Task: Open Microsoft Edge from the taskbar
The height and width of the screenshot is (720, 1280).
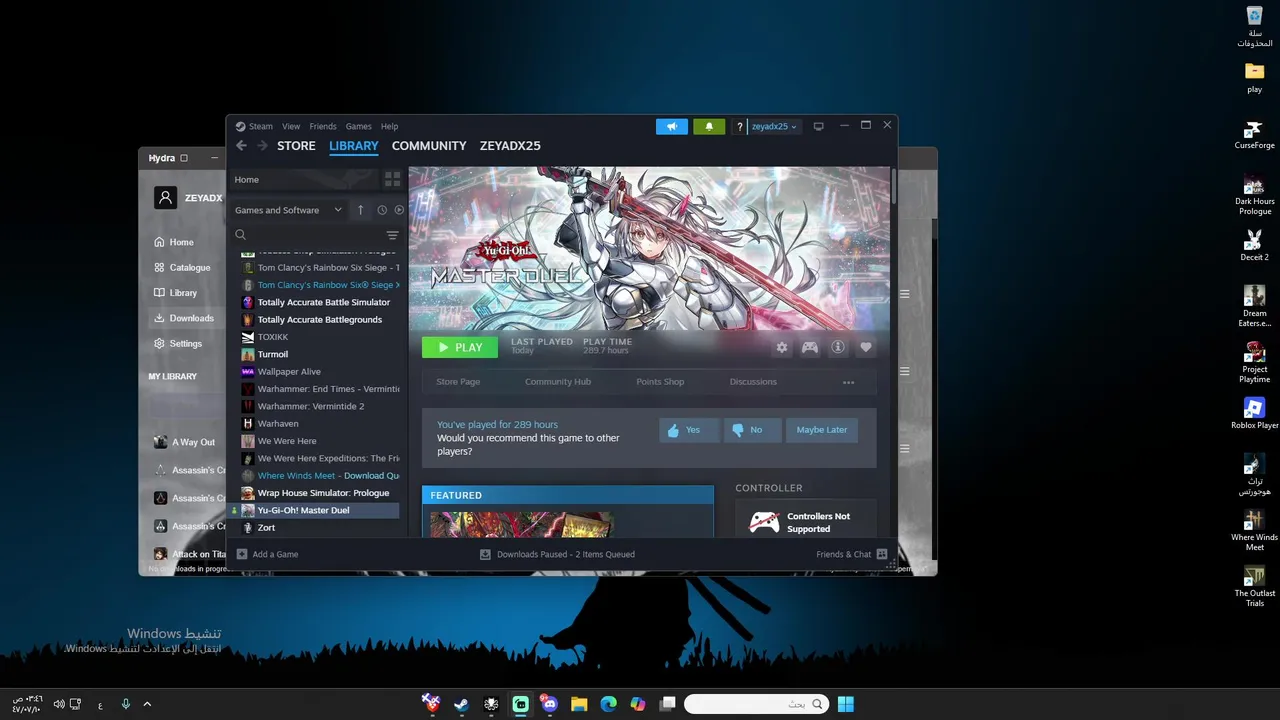Action: 608,704
